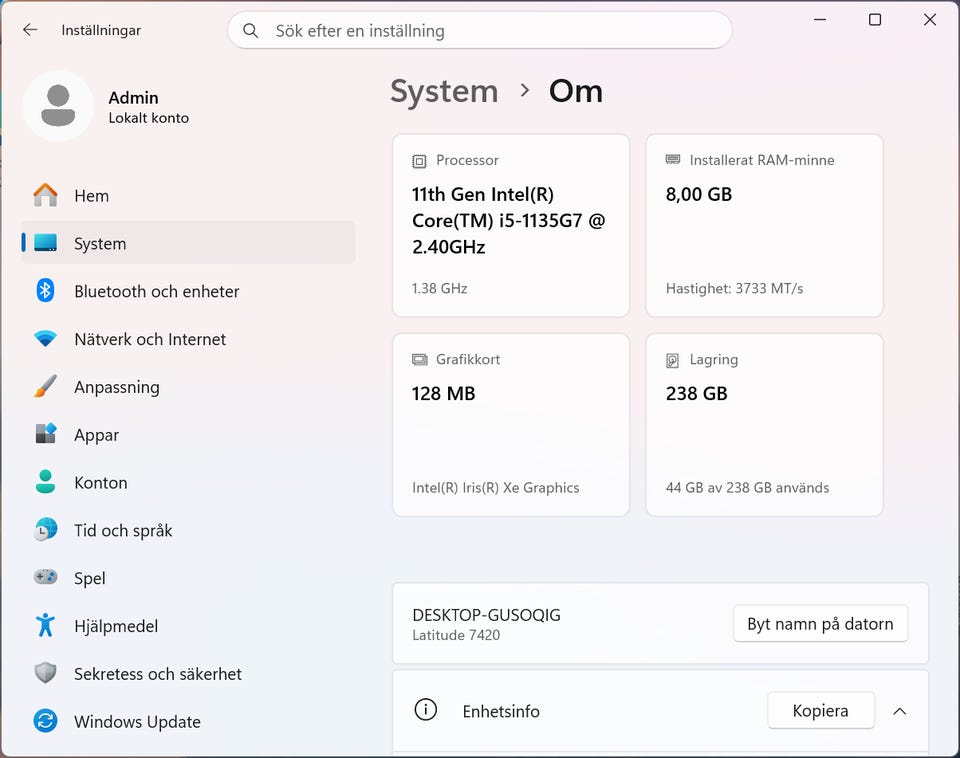Screen dimensions: 960x758
Task: Click the 238 GB storage value
Action: point(697,393)
